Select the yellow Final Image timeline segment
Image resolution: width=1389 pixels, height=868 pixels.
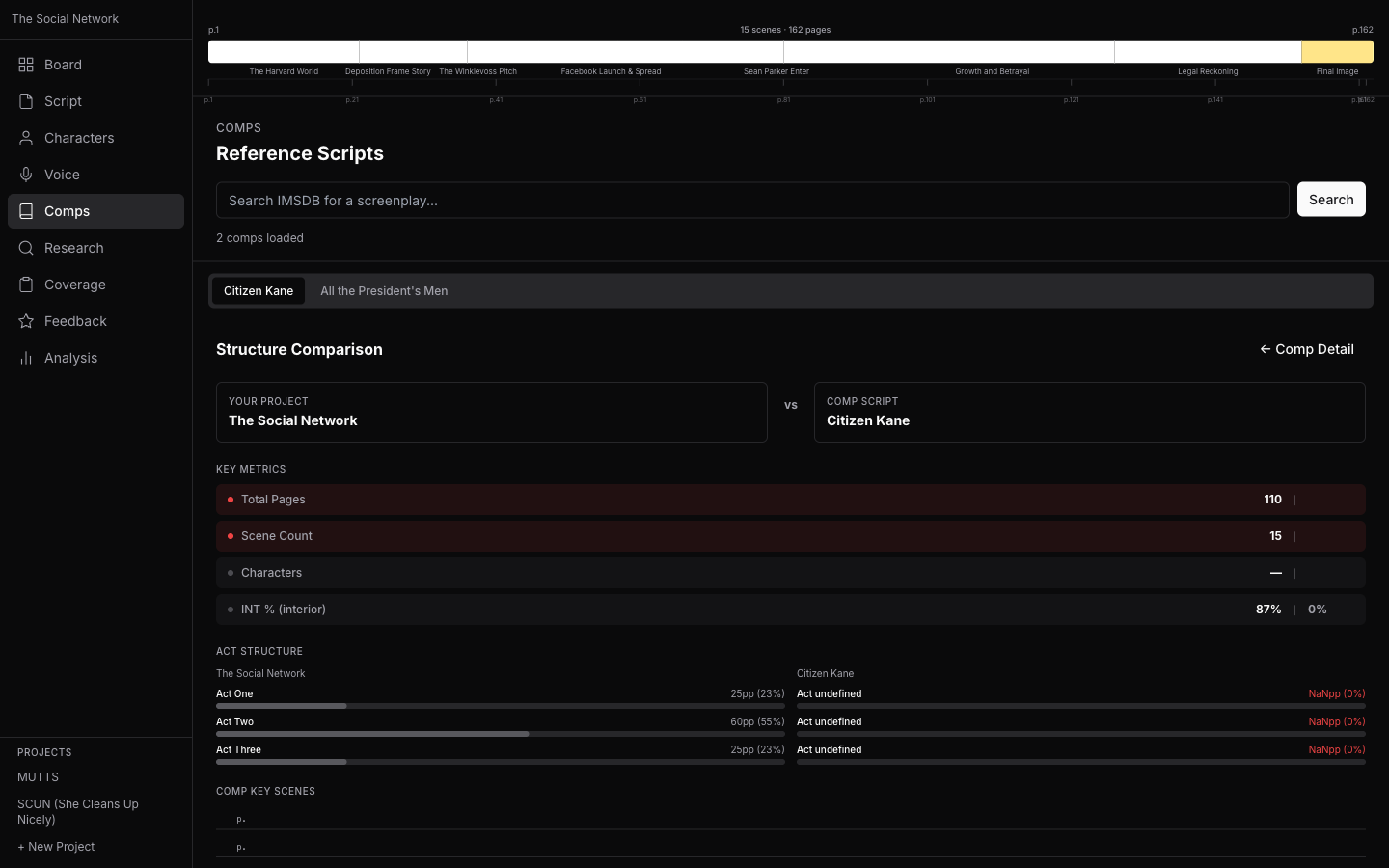1337,52
